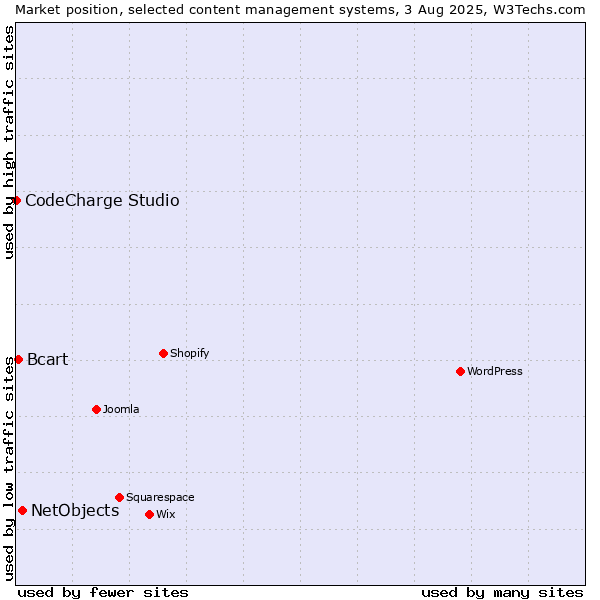This screenshot has height=600, width=600.
Task: Click the 'NetObjects' label text
Action: 75,510
